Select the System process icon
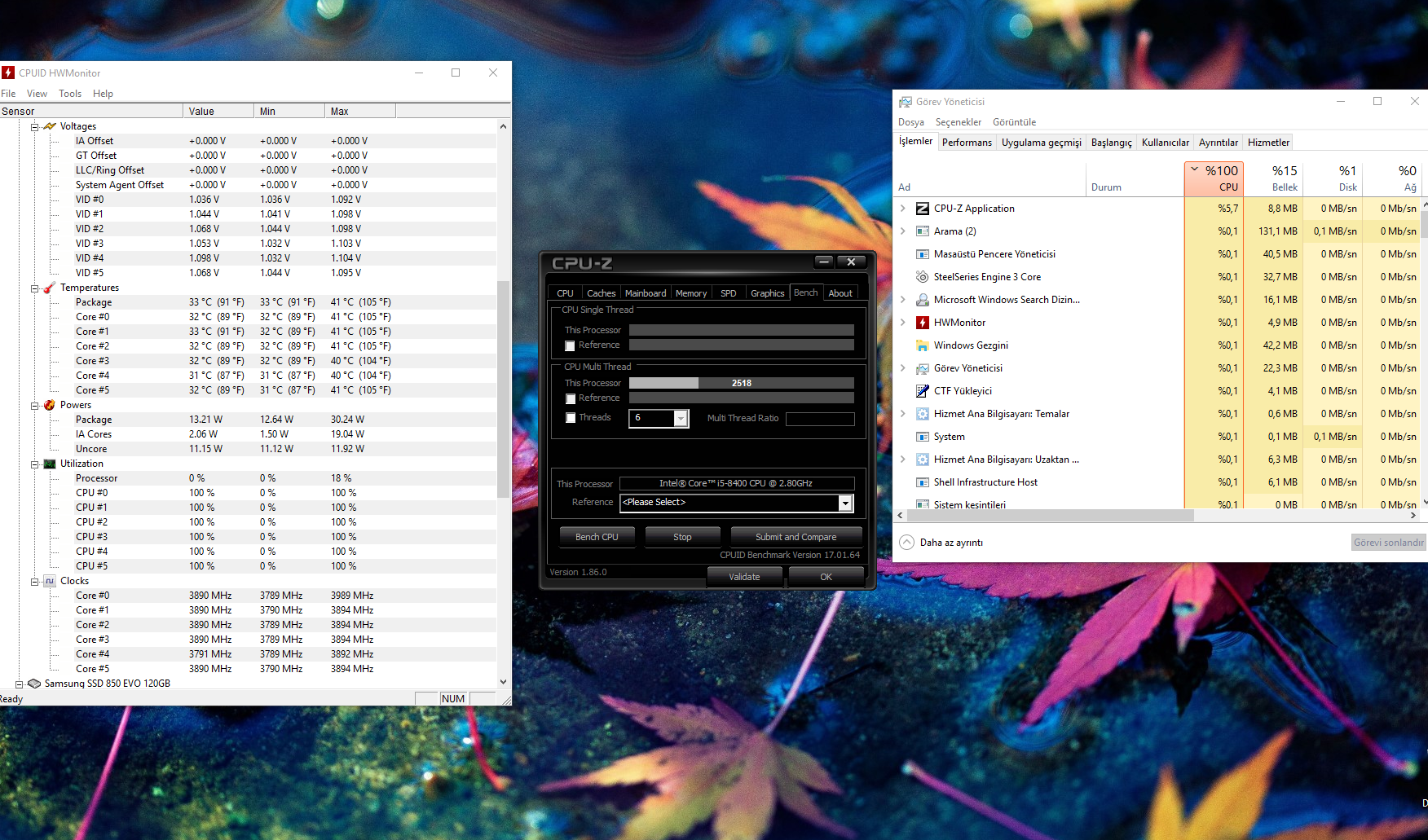 coord(923,437)
